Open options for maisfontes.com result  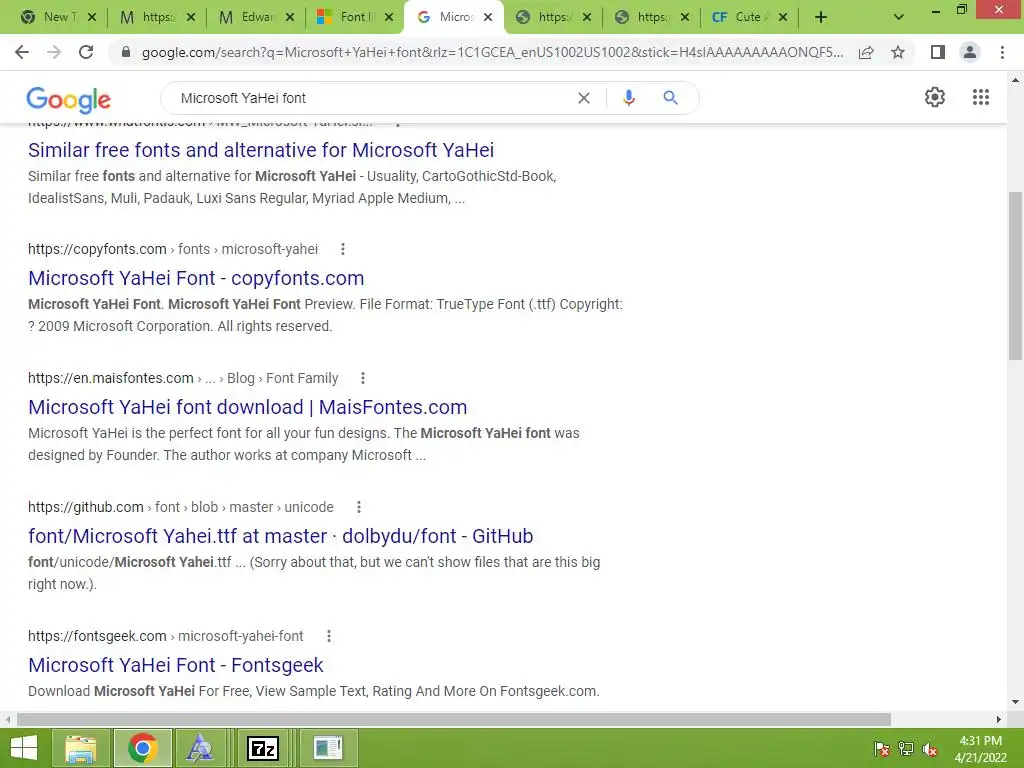(363, 378)
